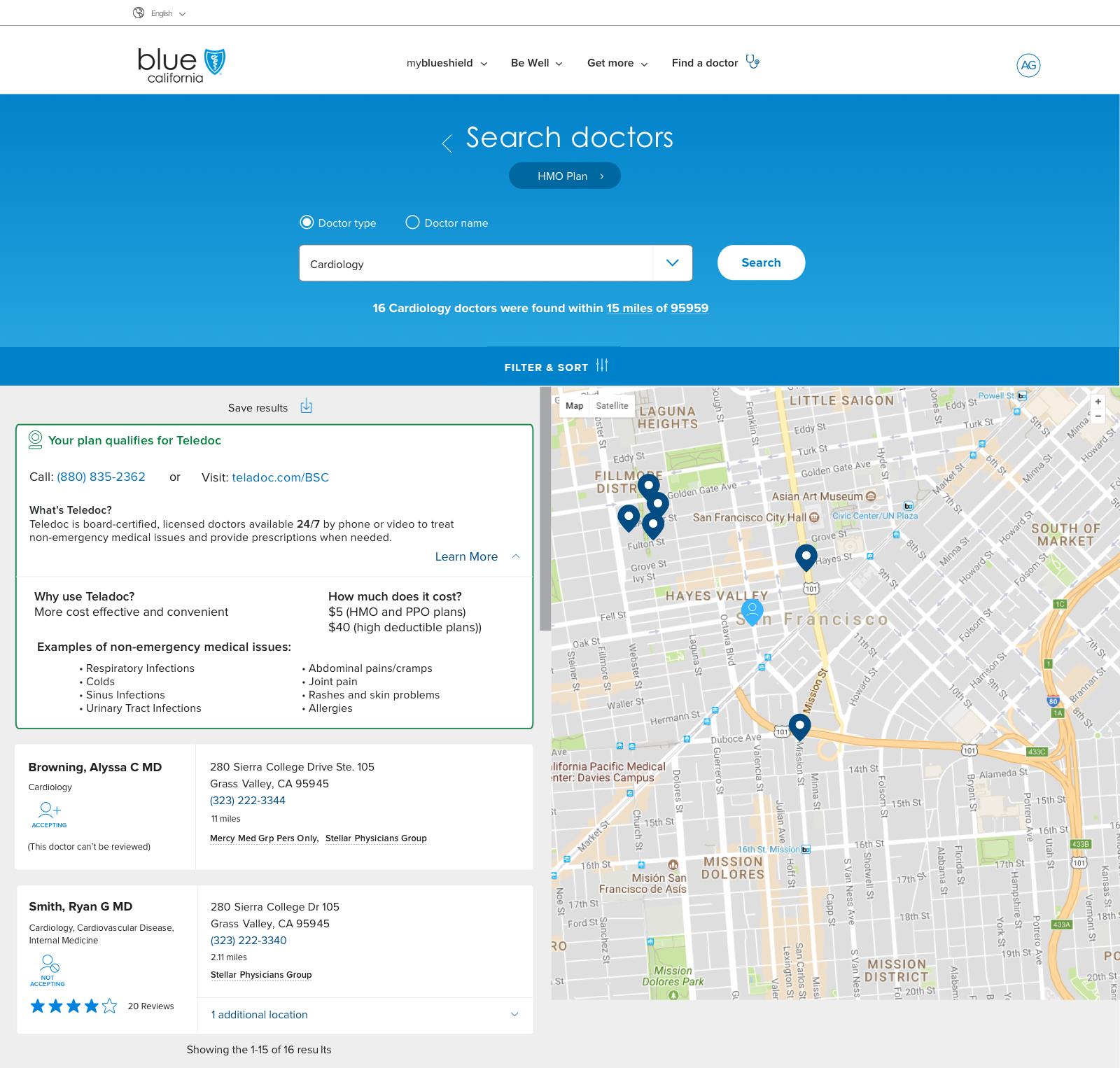The image size is (1120, 1068).
Task: Open the AG account avatar
Action: tap(1028, 65)
